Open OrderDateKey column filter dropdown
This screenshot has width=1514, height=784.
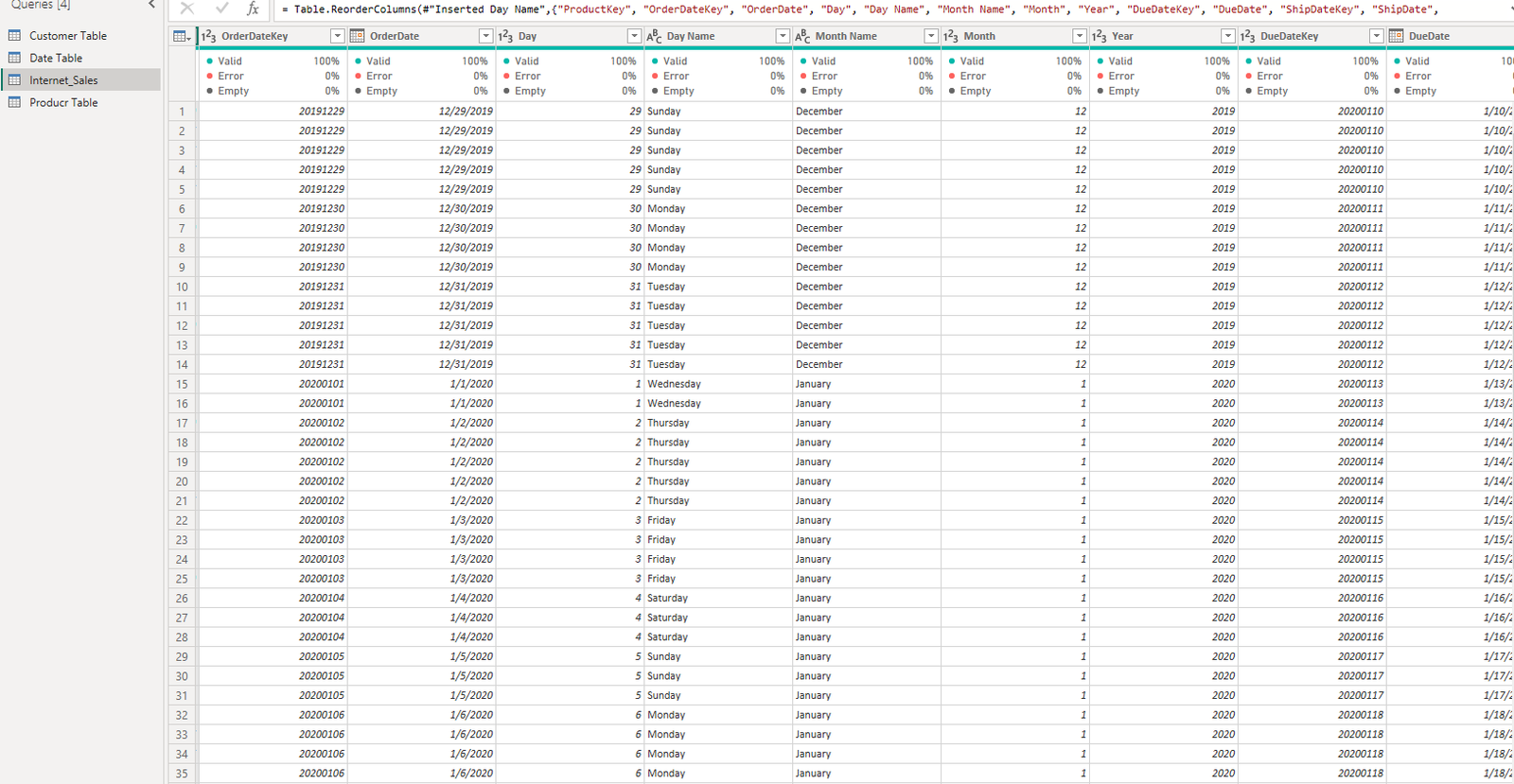pos(337,36)
